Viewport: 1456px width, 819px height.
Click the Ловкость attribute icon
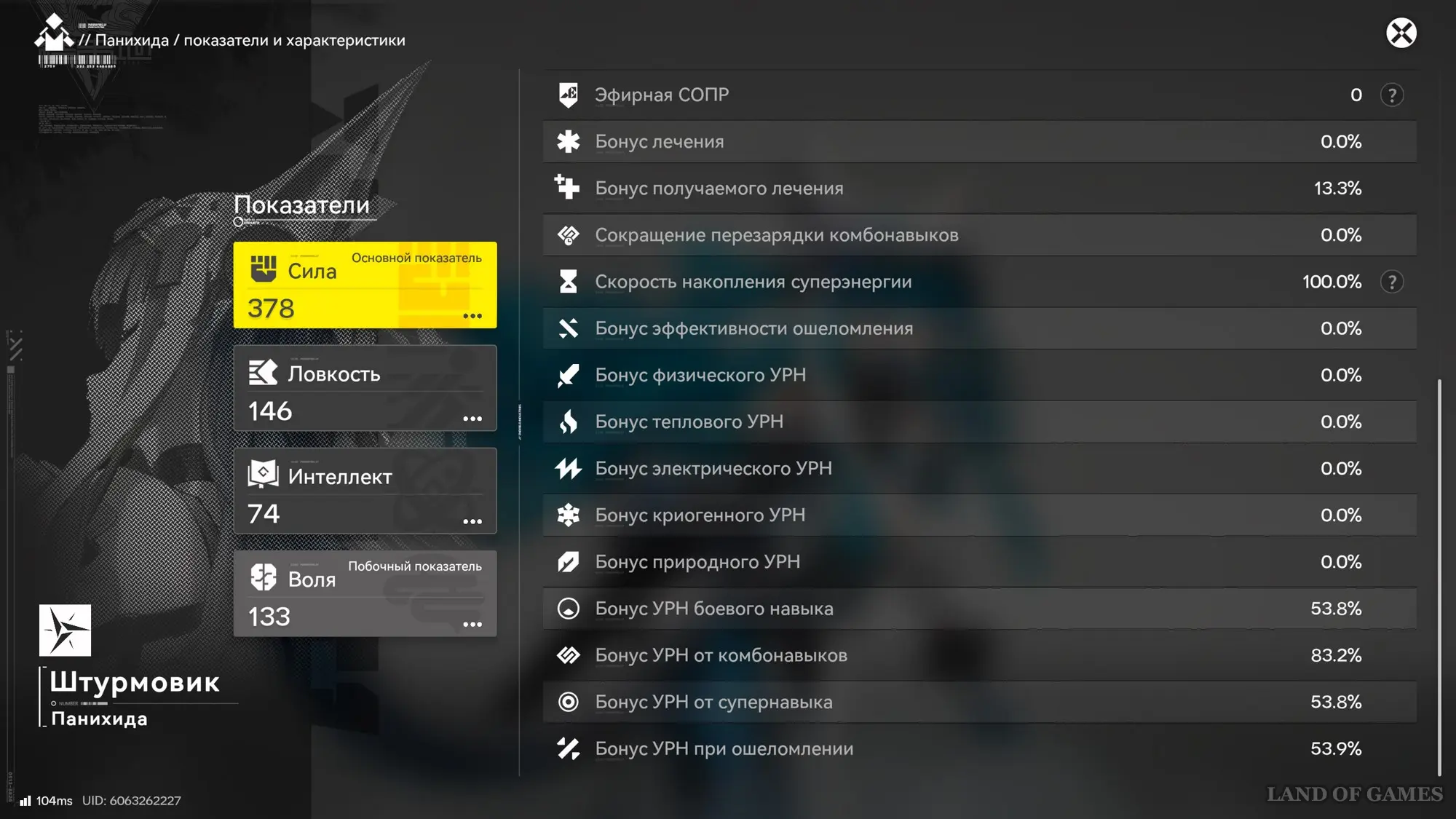click(x=263, y=372)
